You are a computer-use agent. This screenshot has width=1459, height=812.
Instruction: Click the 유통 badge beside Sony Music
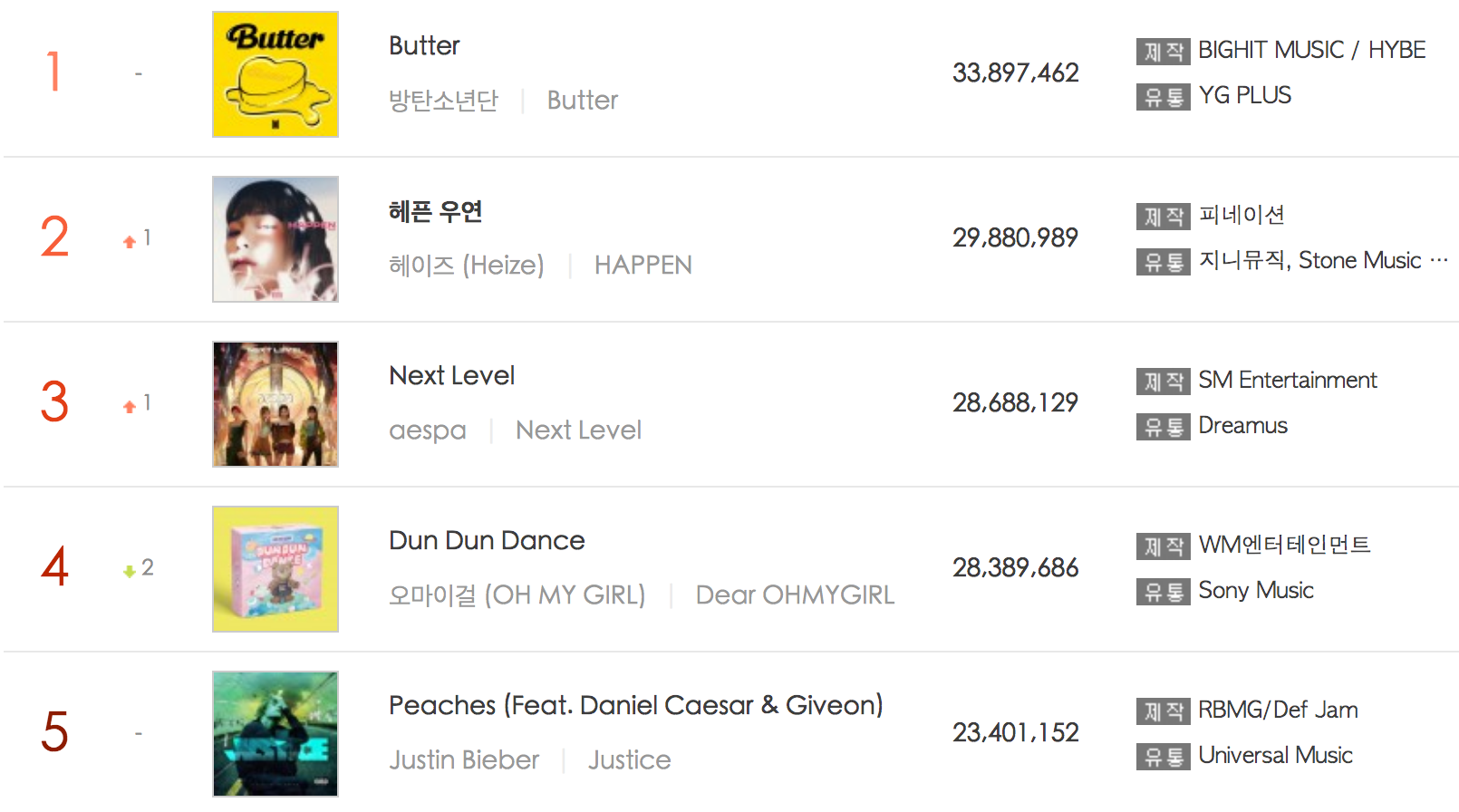pos(1163,592)
